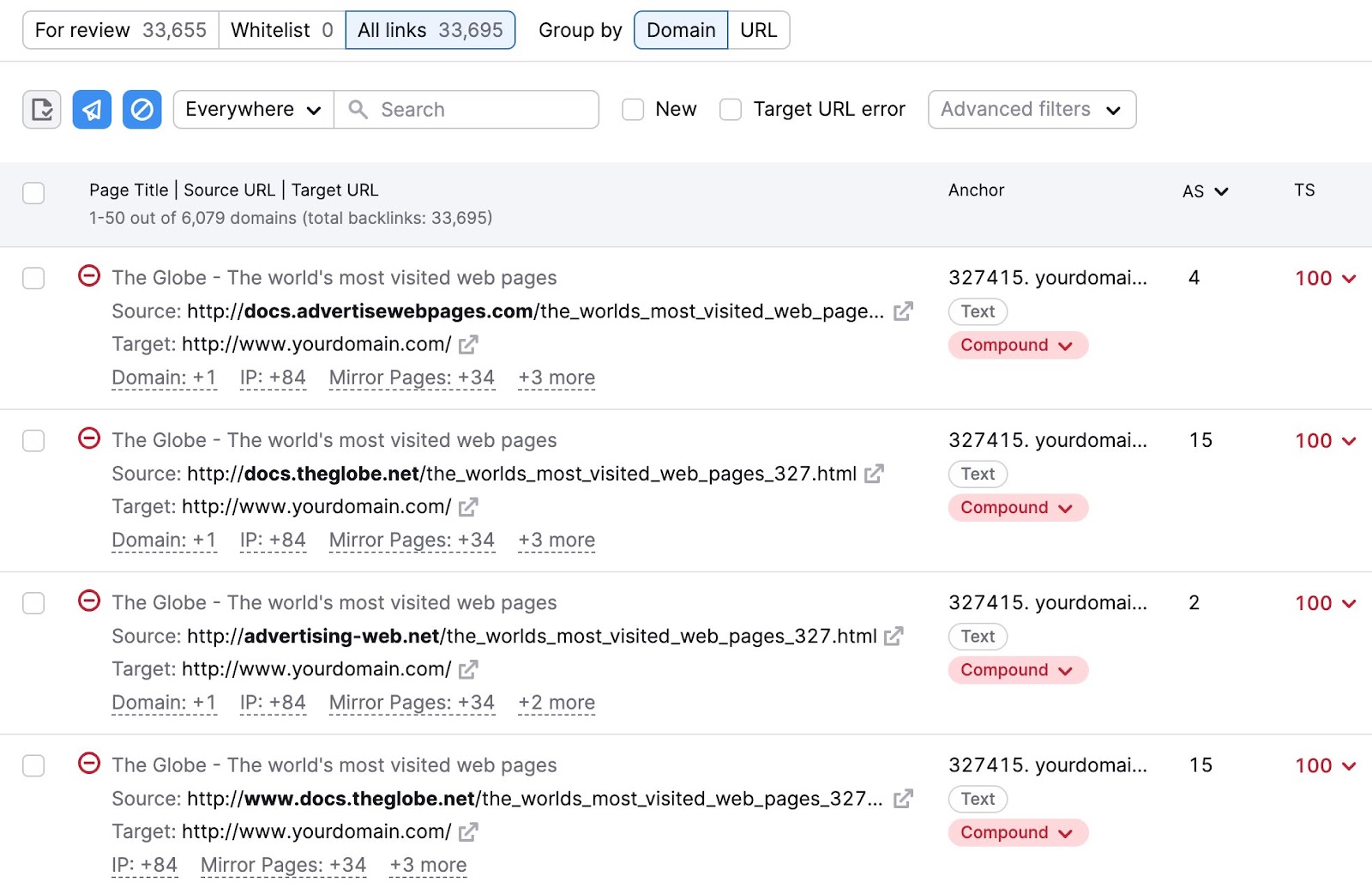This screenshot has height=894, width=1372.
Task: Expand TS 100 score in www.docs.theglobe.net row
Action: [x=1326, y=765]
